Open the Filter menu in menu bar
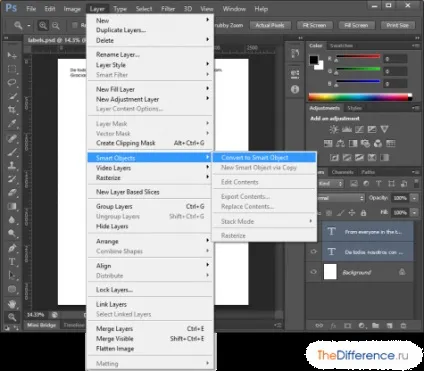Screen dimensions: 424x371 click(168, 9)
